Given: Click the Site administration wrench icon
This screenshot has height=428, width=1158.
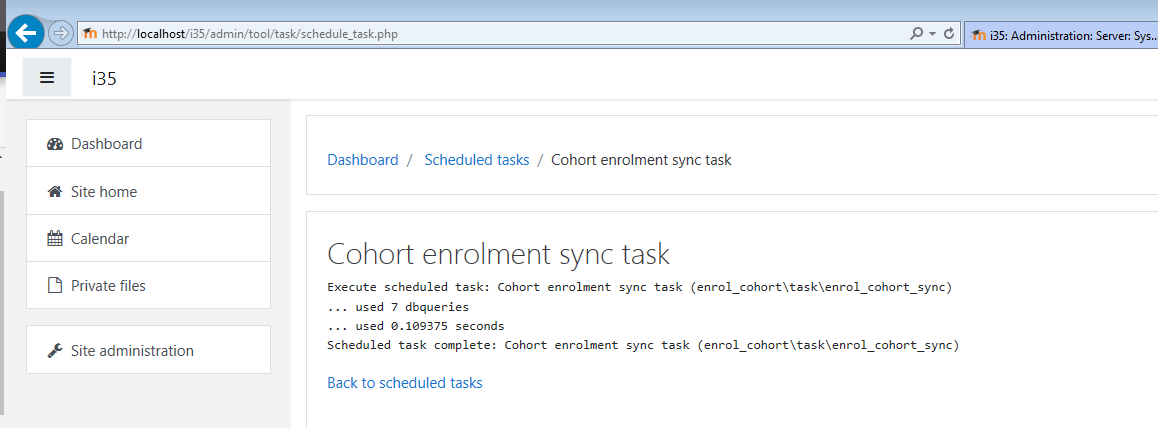Looking at the screenshot, I should tap(55, 351).
